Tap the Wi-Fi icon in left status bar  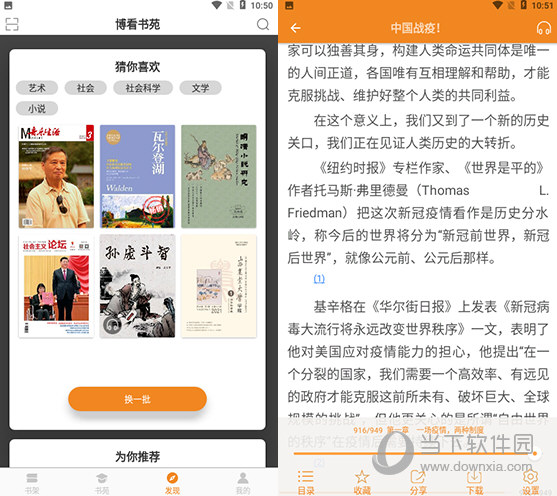click(216, 5)
